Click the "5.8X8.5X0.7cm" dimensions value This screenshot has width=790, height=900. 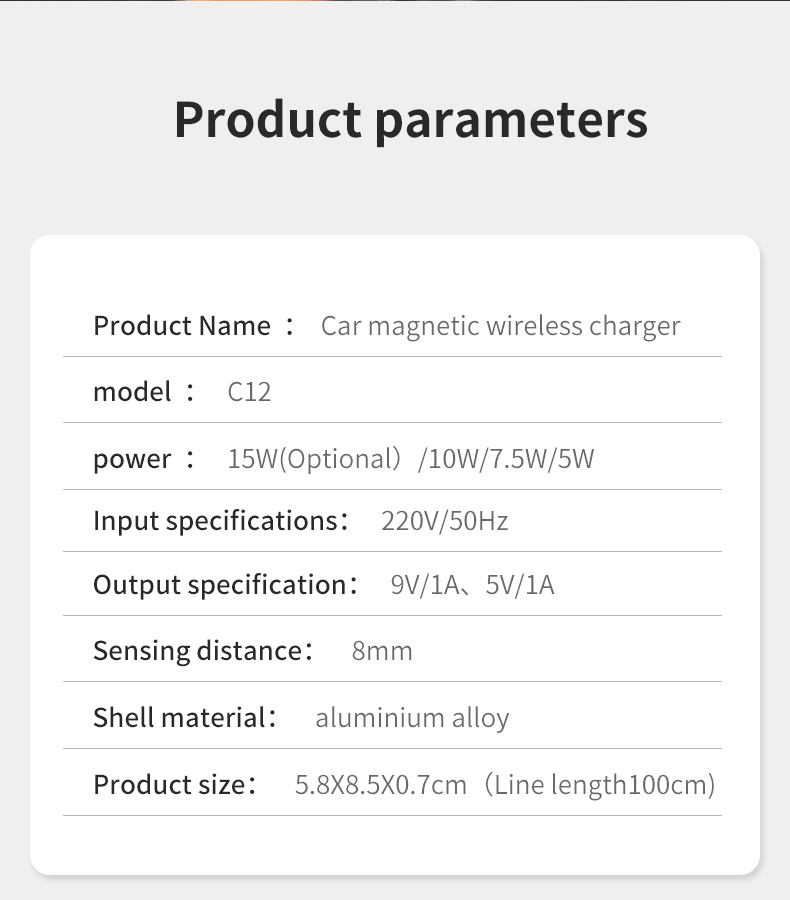pos(381,785)
